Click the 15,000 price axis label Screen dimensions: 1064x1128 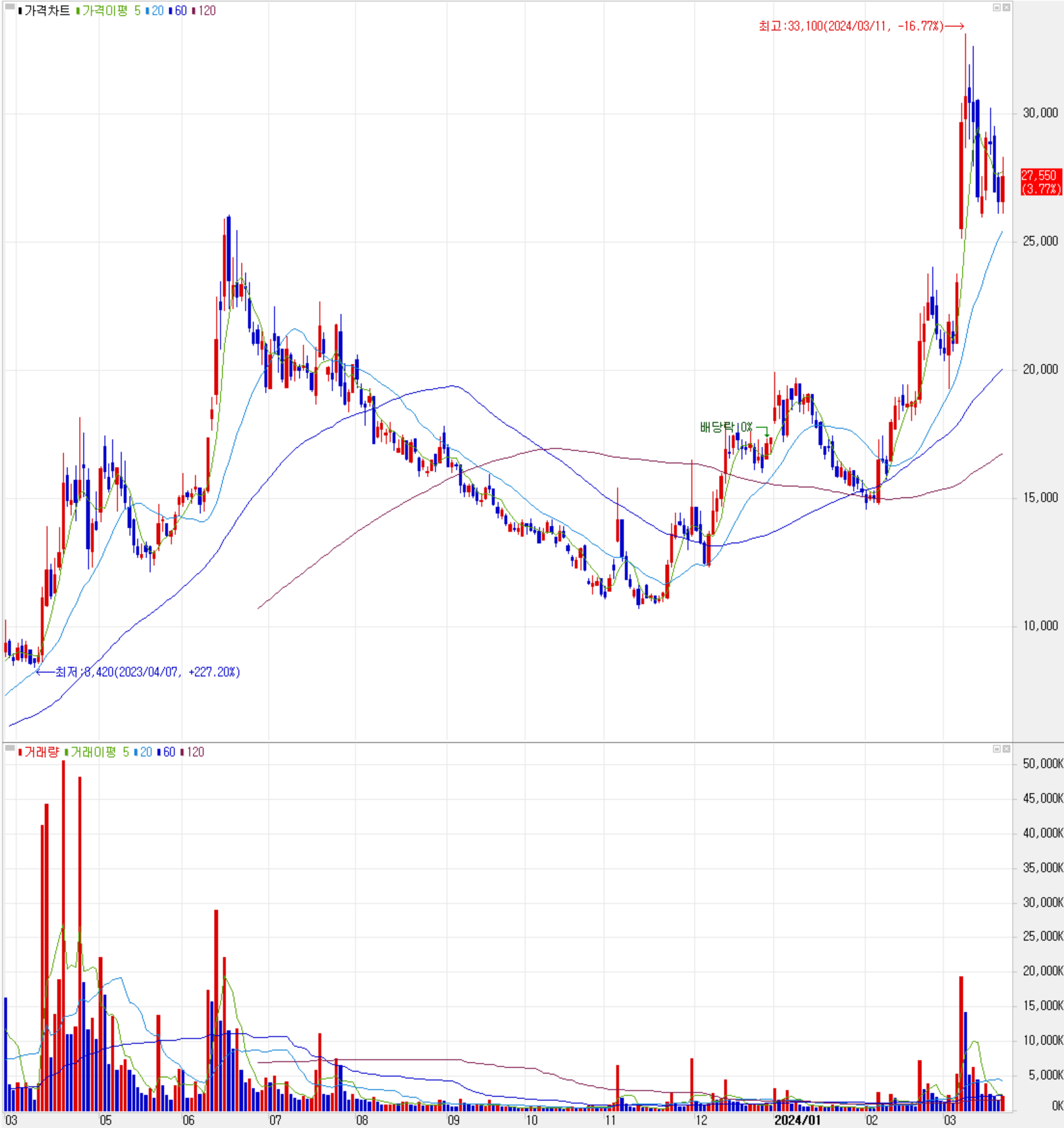(x=1040, y=497)
